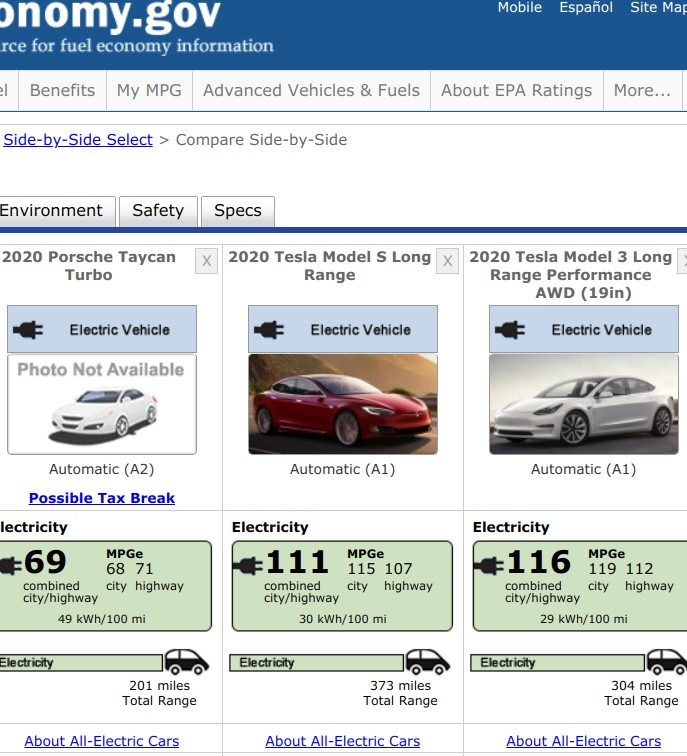The width and height of the screenshot is (687, 756).
Task: Switch to the Specs tab
Action: point(238,211)
